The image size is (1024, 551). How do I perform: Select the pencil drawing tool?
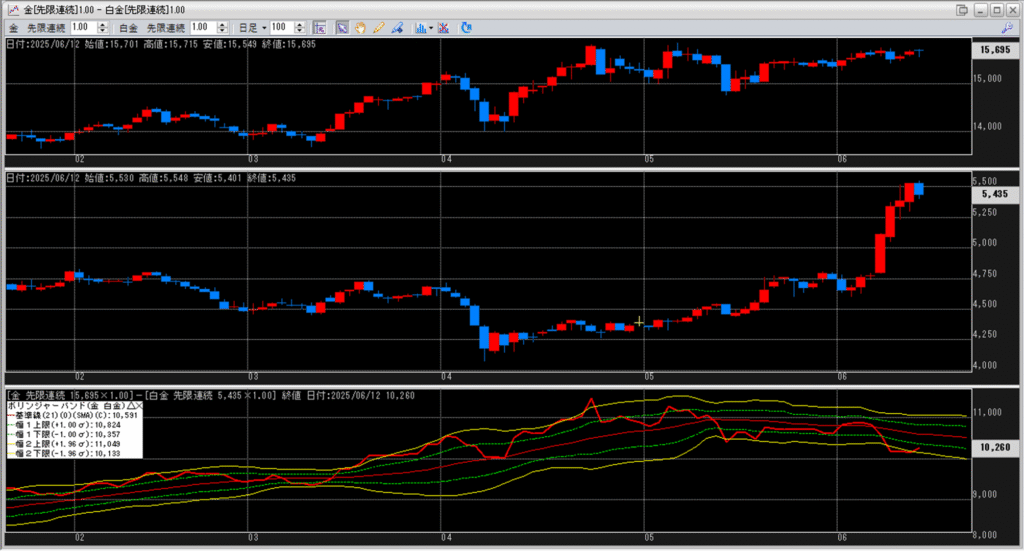point(379,27)
